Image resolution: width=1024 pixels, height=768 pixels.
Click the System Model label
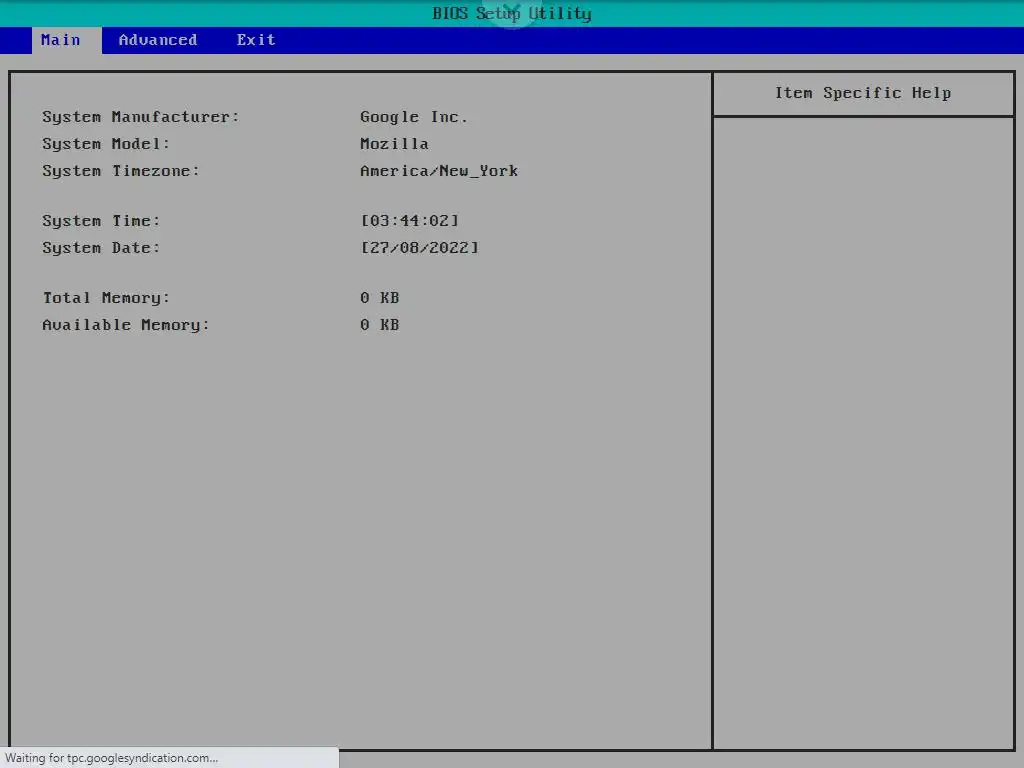coord(106,144)
